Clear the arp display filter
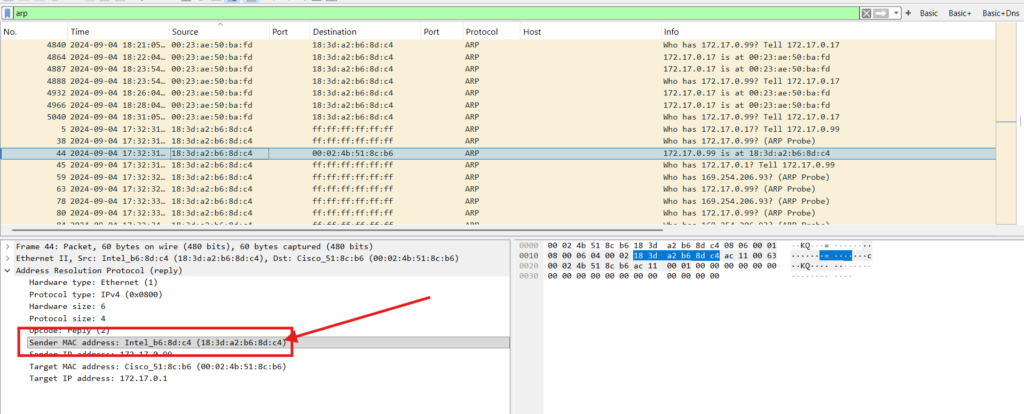 868,13
